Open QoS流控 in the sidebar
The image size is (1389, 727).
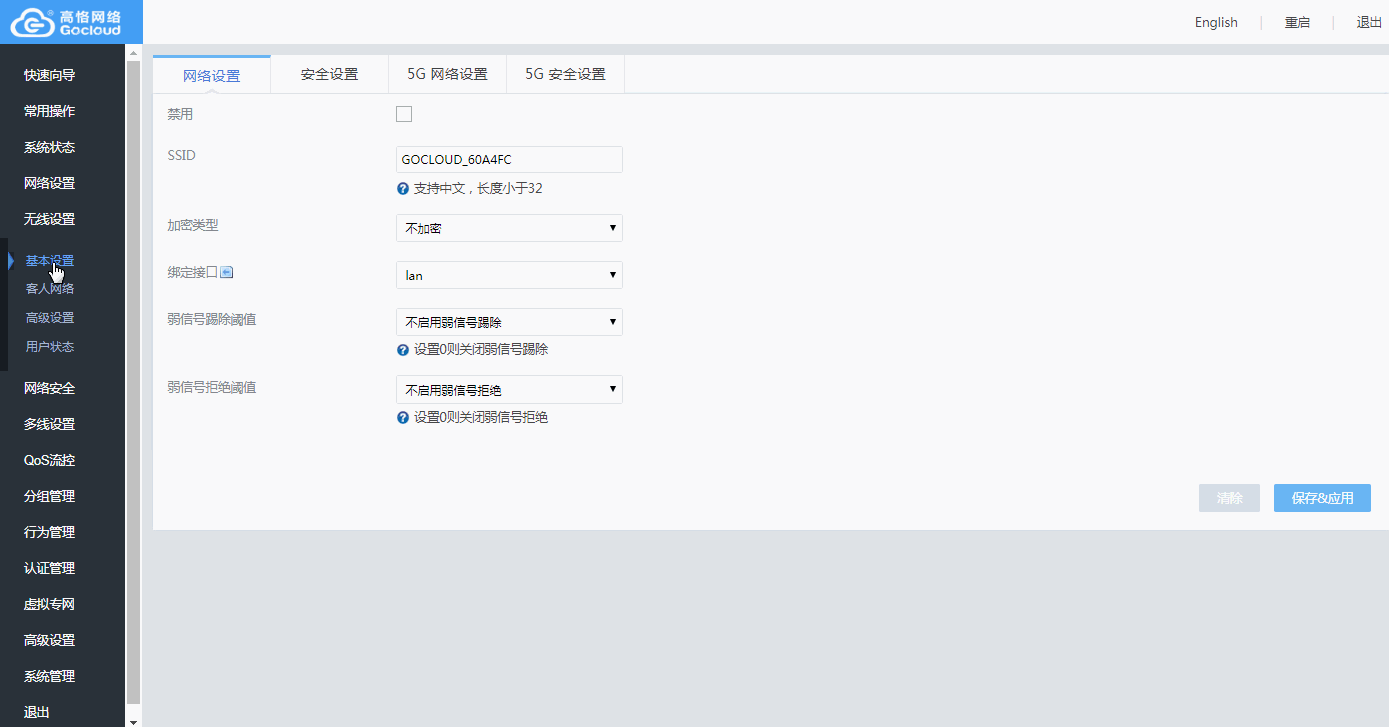coord(50,460)
